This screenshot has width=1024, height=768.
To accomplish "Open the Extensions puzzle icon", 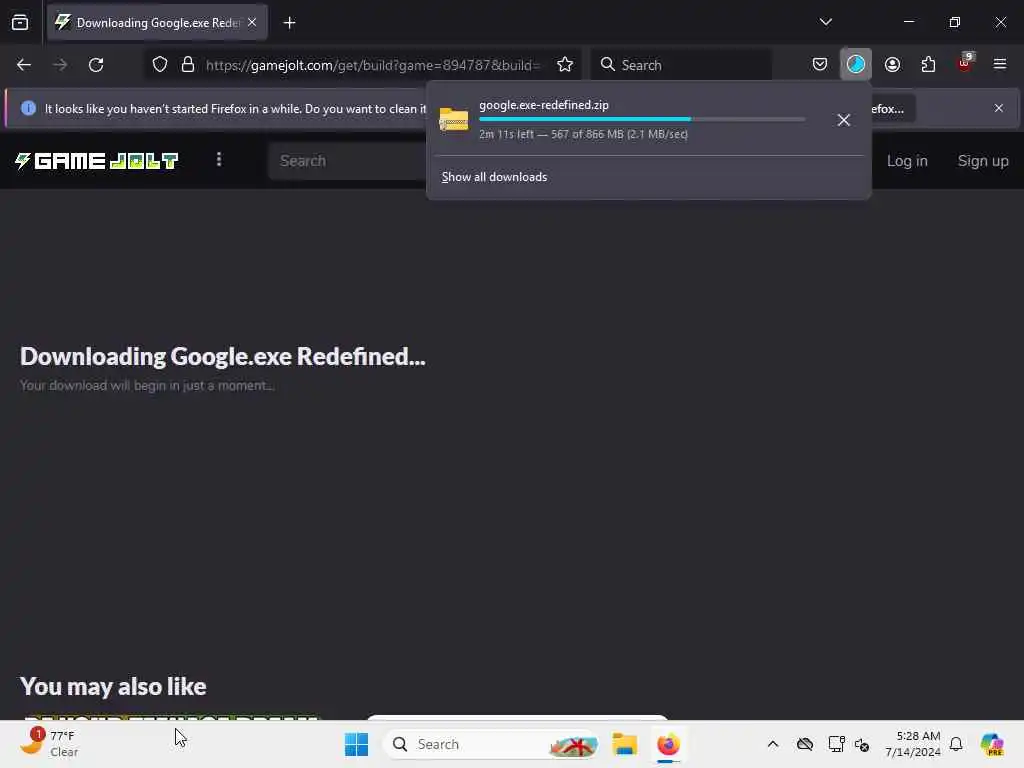I will (928, 65).
